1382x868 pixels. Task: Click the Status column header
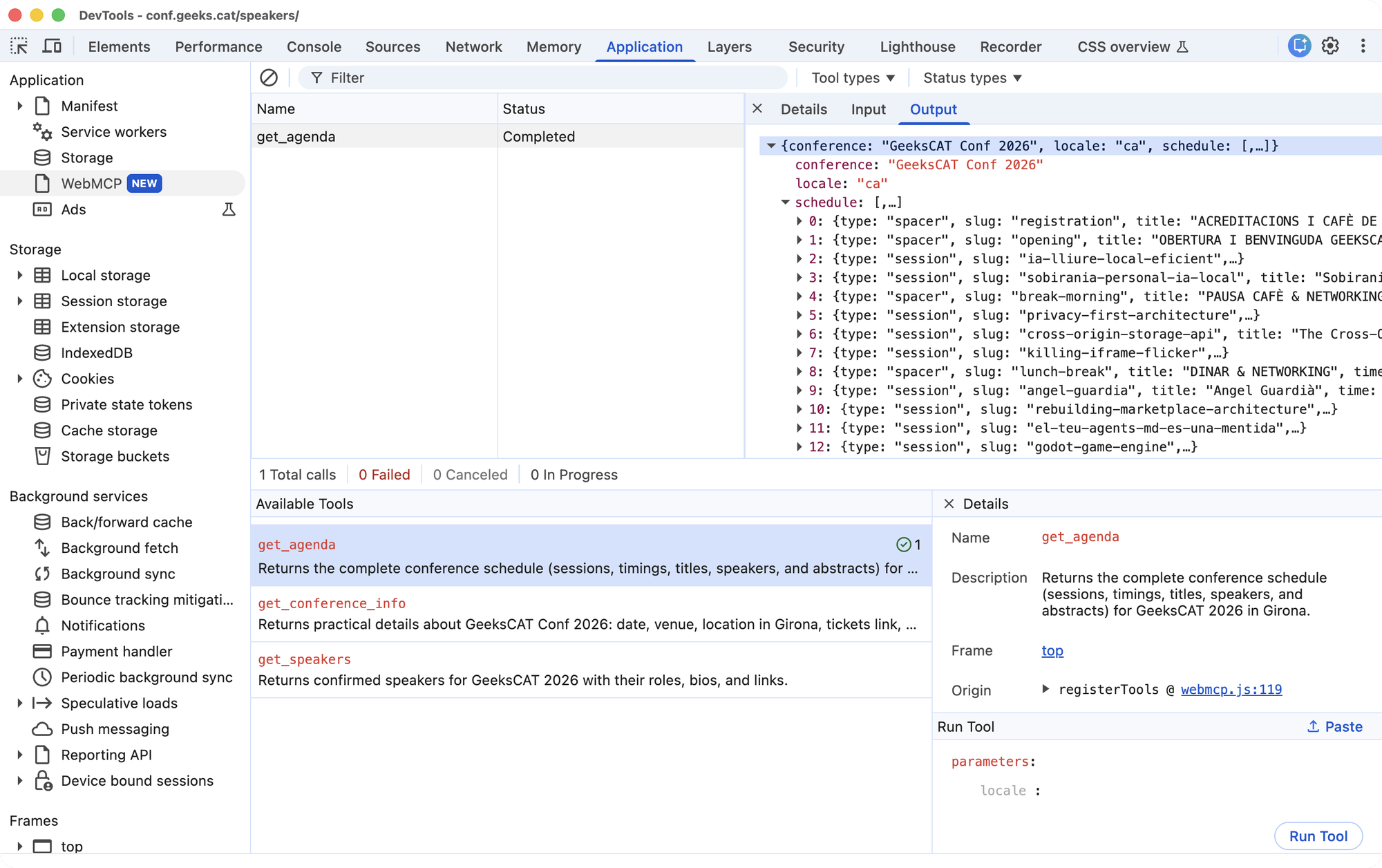[621, 108]
